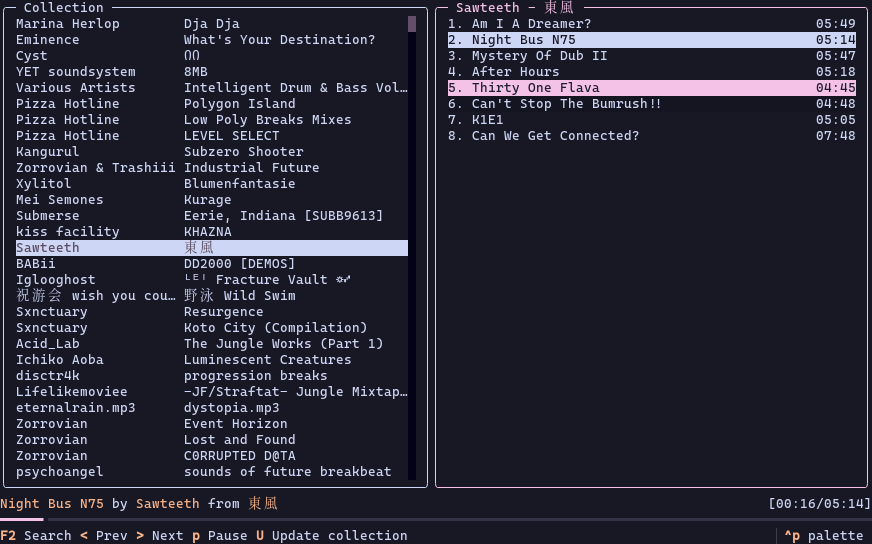Select eternalrain.mp3 album dystopia.mp3

[x=211, y=408]
